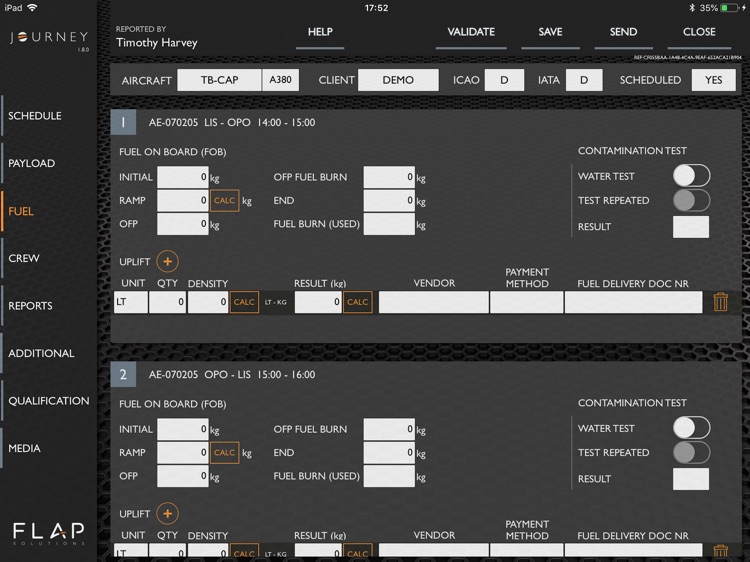
Task: Switch to the Qualification section
Action: coord(49,401)
